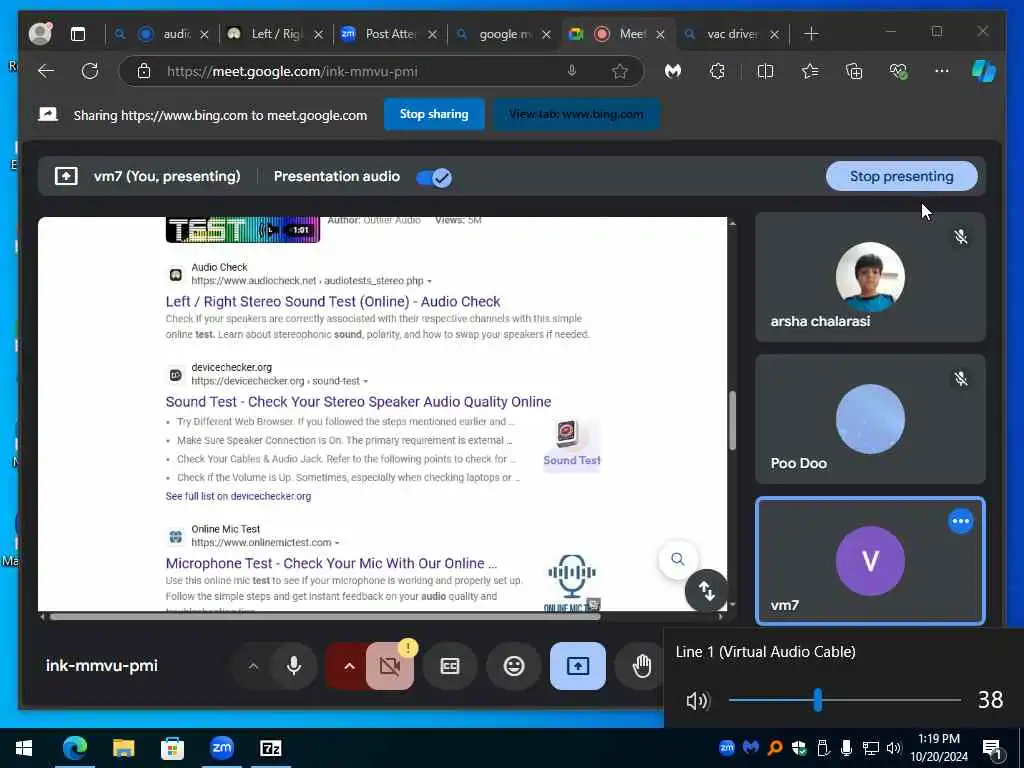1024x768 pixels.
Task: Open the Copilot sidebar icon
Action: point(984,71)
